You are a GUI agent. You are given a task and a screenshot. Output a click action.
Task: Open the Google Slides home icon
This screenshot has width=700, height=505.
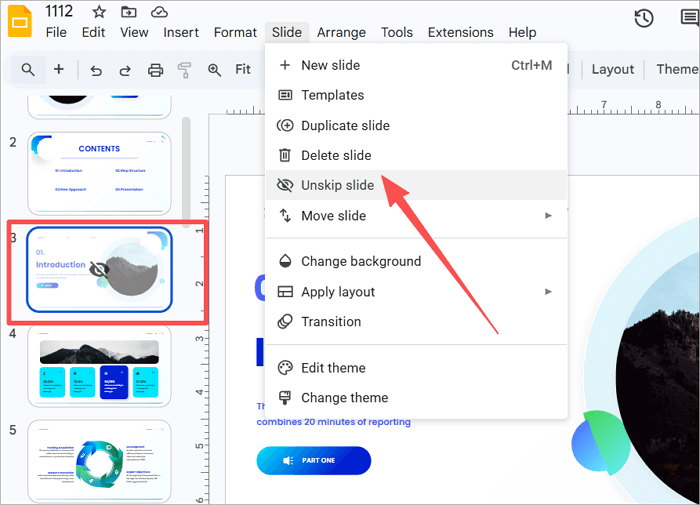click(x=20, y=21)
